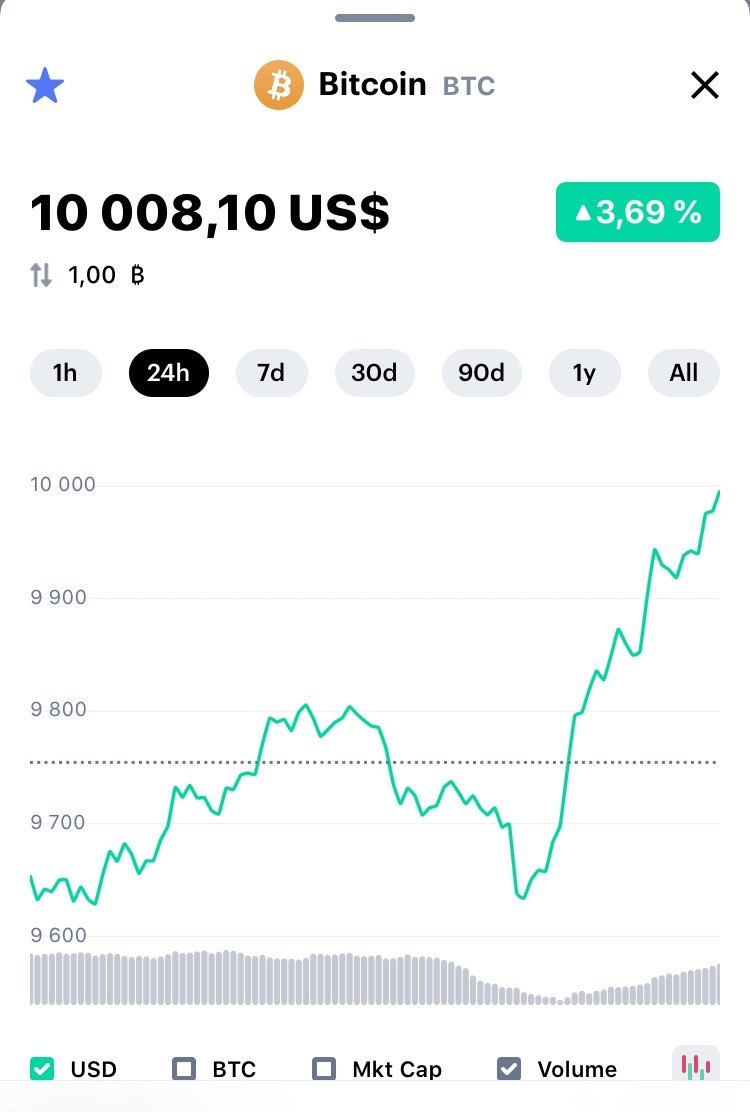Show the 30d price chart
750x1112 pixels.
(x=374, y=373)
